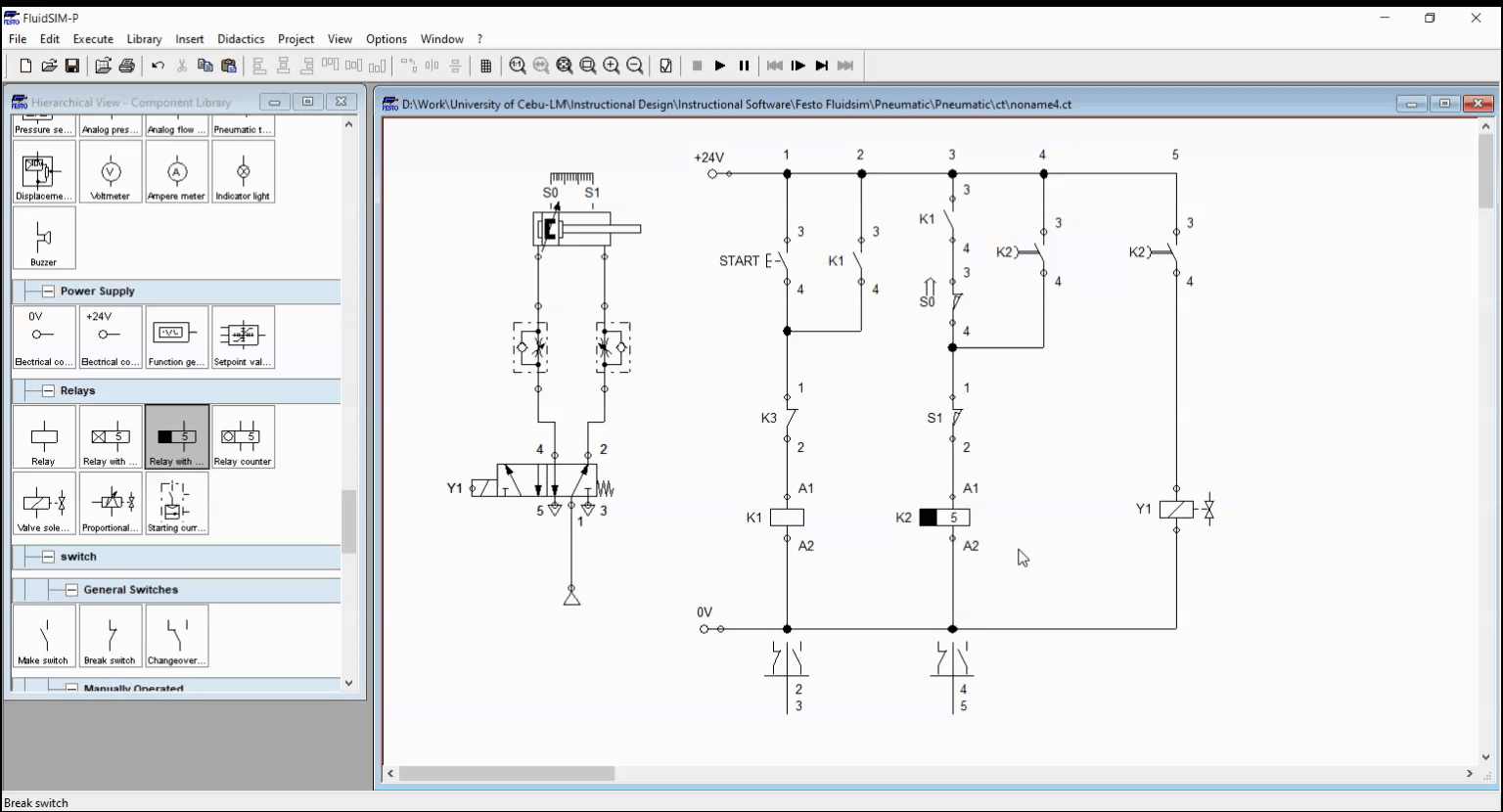Click the START pushbutton in circuit
Viewport: 1503px width, 812px height.
pos(778,261)
